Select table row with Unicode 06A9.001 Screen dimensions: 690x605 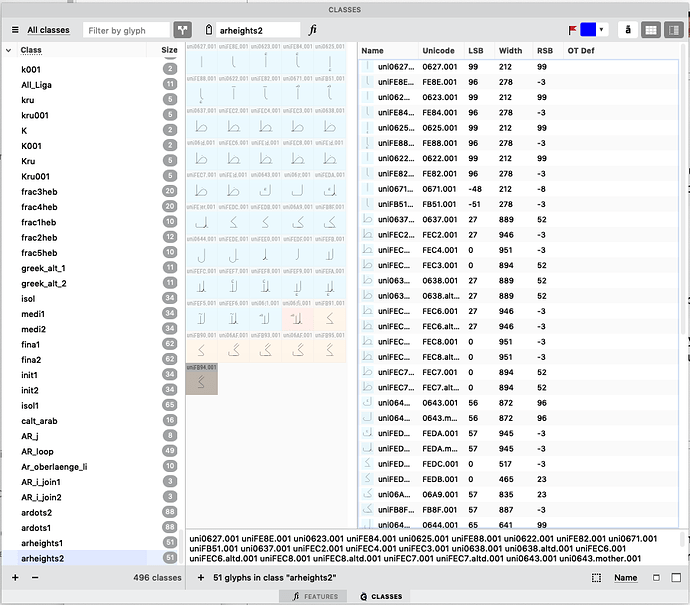(518, 494)
